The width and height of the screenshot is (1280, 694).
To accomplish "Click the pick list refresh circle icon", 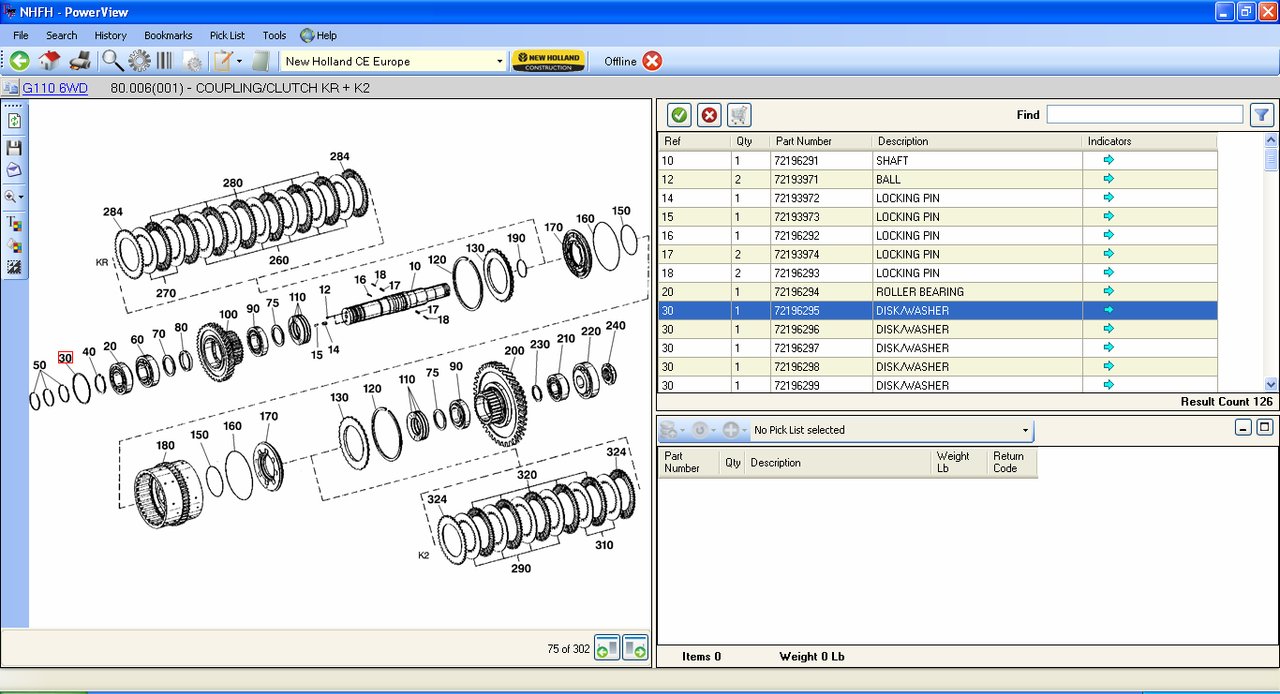I will tap(699, 430).
